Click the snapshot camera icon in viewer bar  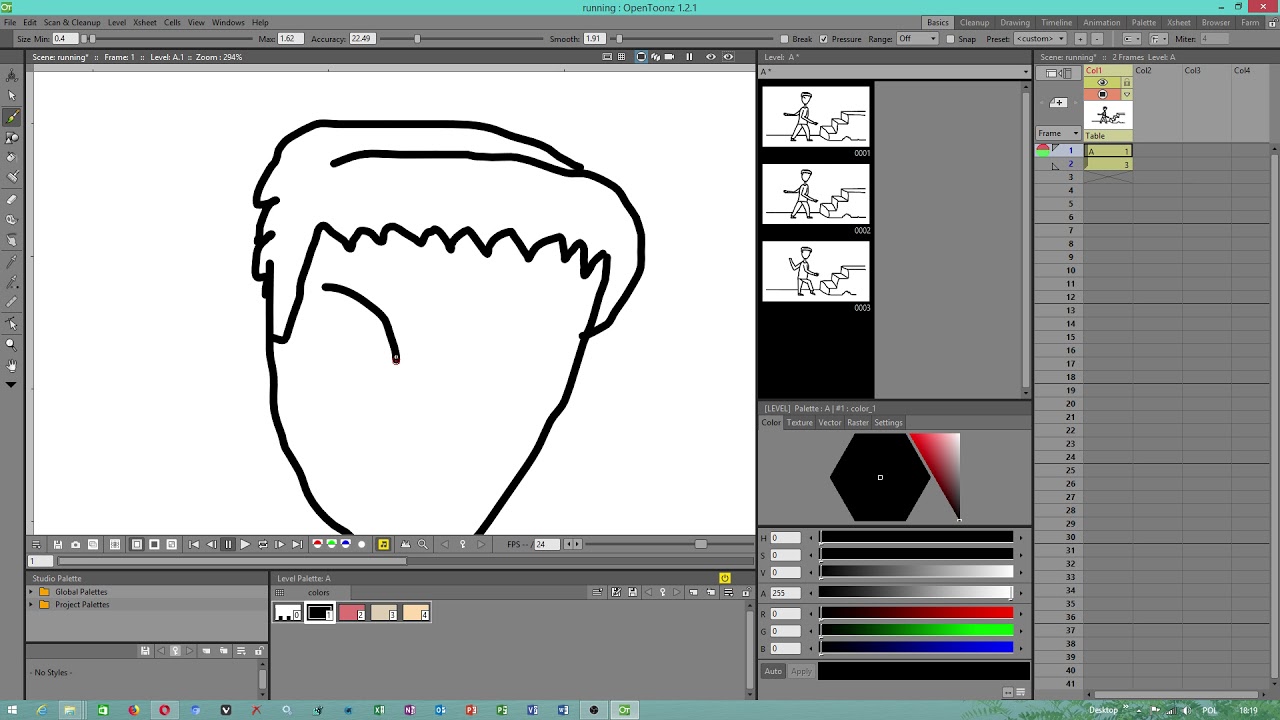(x=75, y=544)
